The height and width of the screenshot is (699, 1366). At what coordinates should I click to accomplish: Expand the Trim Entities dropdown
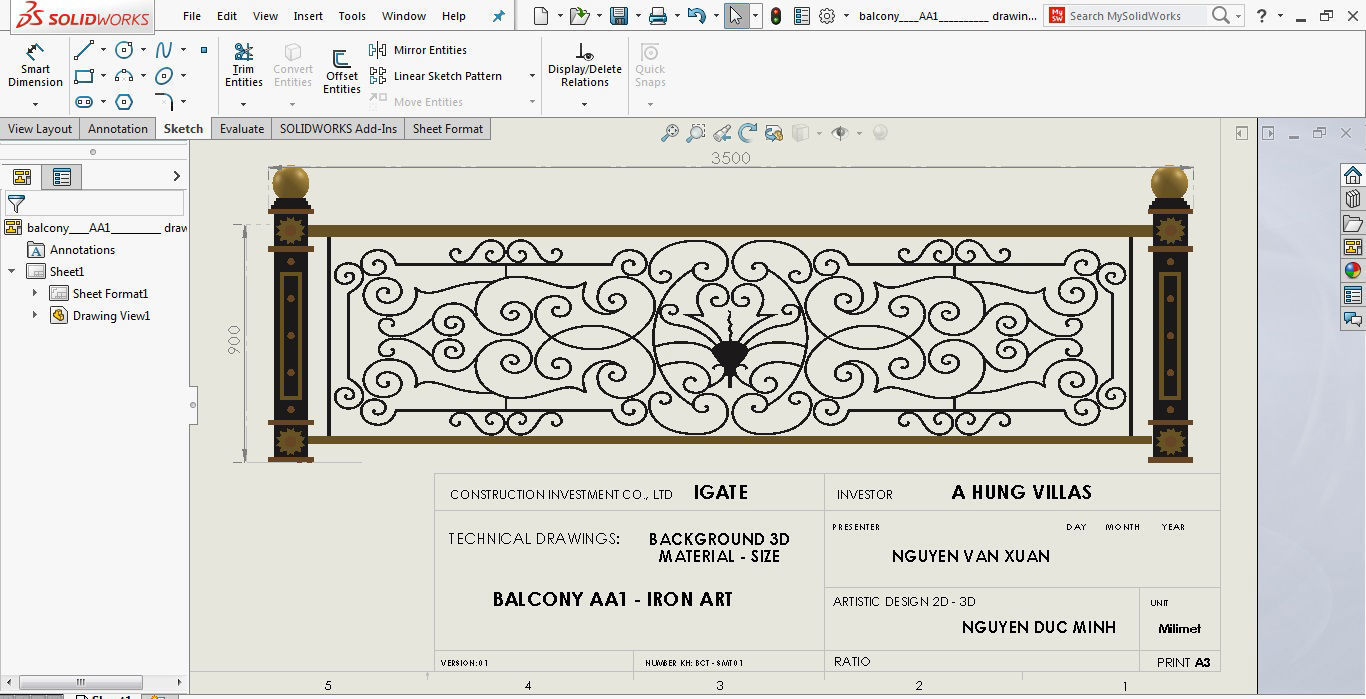tap(243, 104)
